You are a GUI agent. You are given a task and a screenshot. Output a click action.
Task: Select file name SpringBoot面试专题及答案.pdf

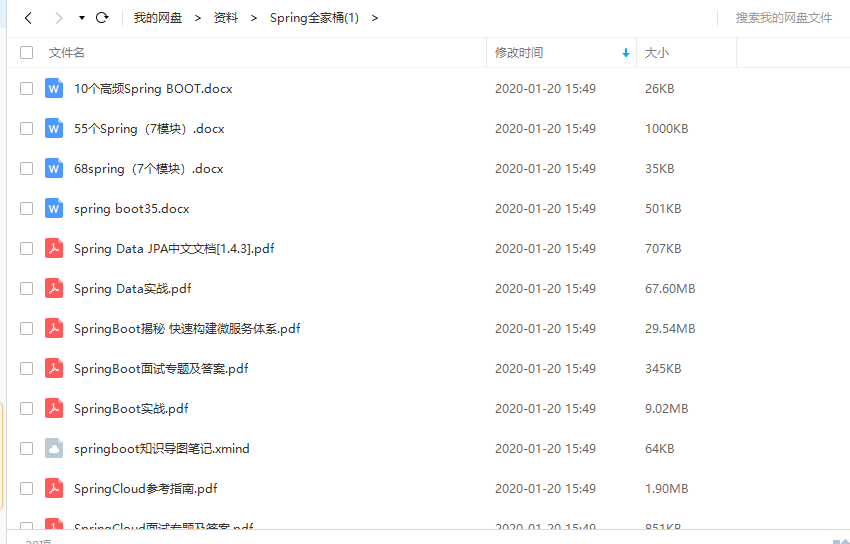(x=161, y=369)
